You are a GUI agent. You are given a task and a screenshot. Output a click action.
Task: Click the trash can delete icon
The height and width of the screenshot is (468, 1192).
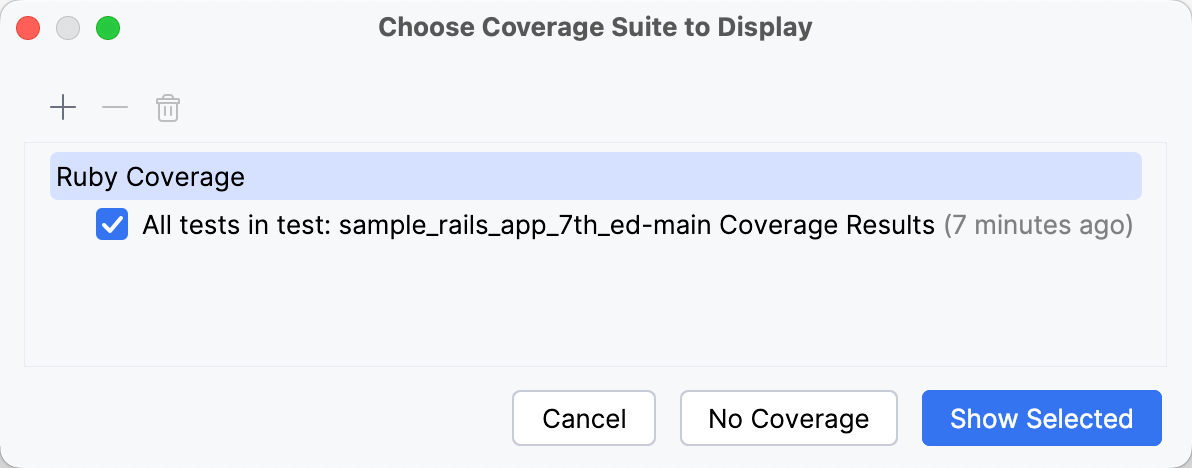167,108
